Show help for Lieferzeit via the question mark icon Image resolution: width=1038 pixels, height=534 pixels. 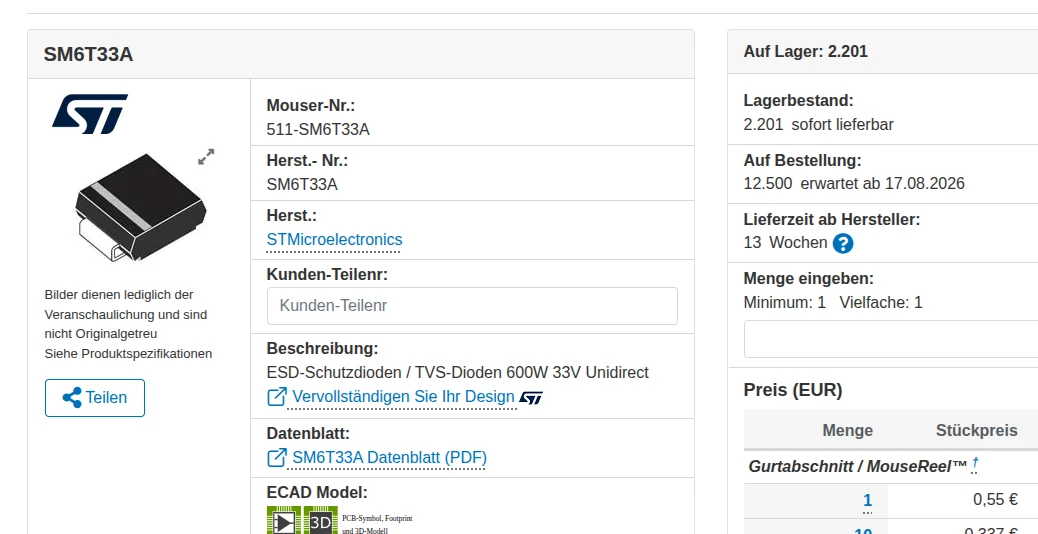click(843, 244)
